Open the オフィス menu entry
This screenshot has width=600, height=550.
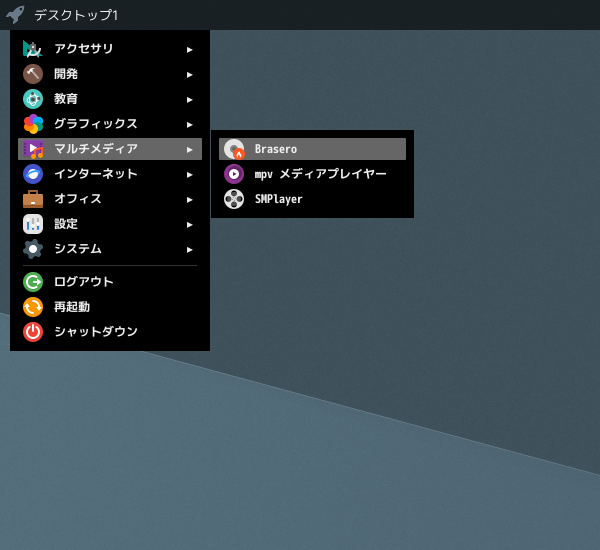110,199
